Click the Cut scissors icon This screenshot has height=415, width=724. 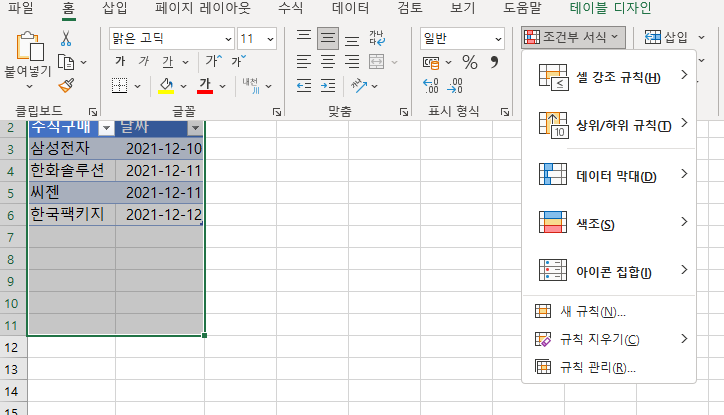point(66,38)
